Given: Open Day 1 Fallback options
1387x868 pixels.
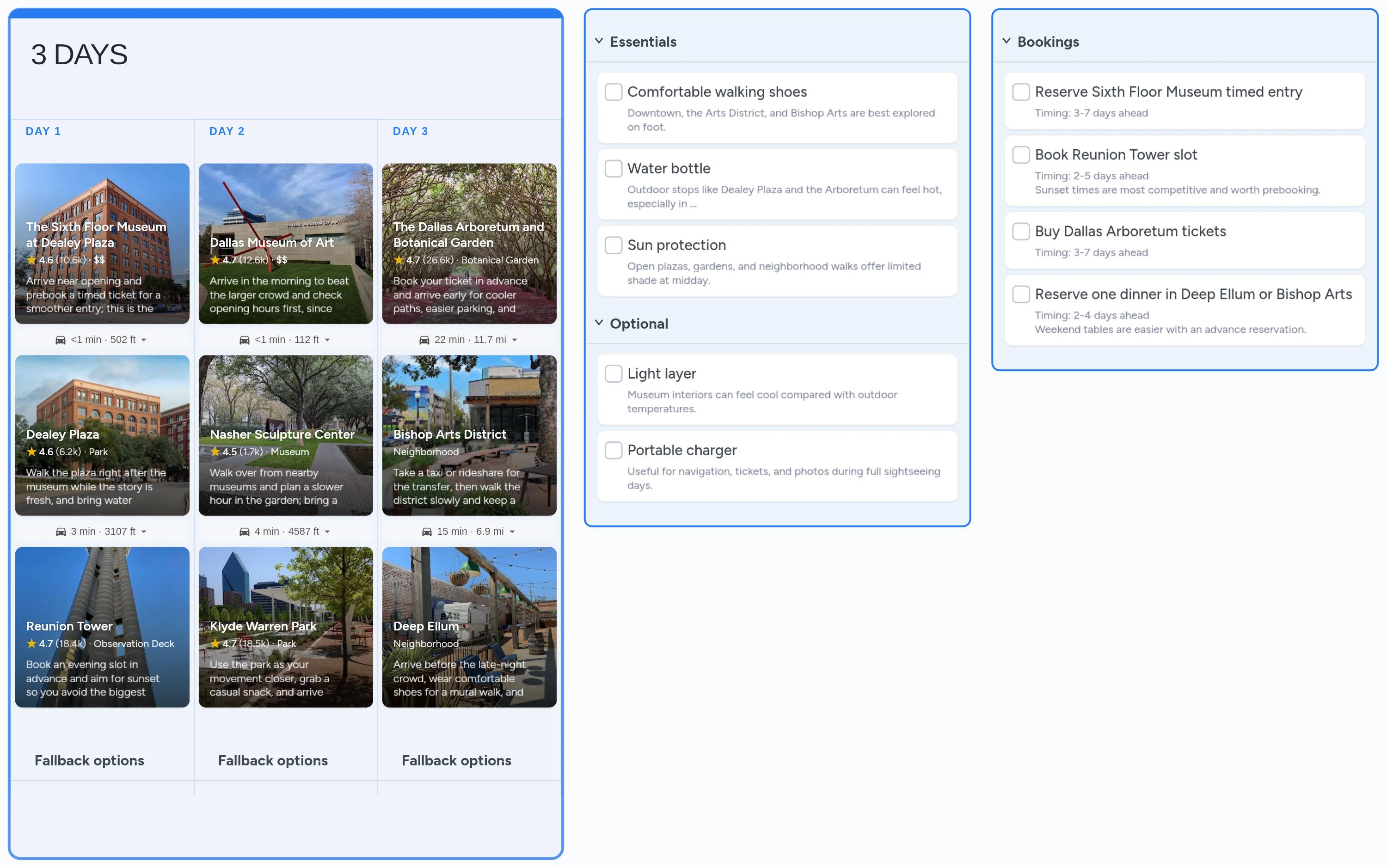Looking at the screenshot, I should 89,760.
